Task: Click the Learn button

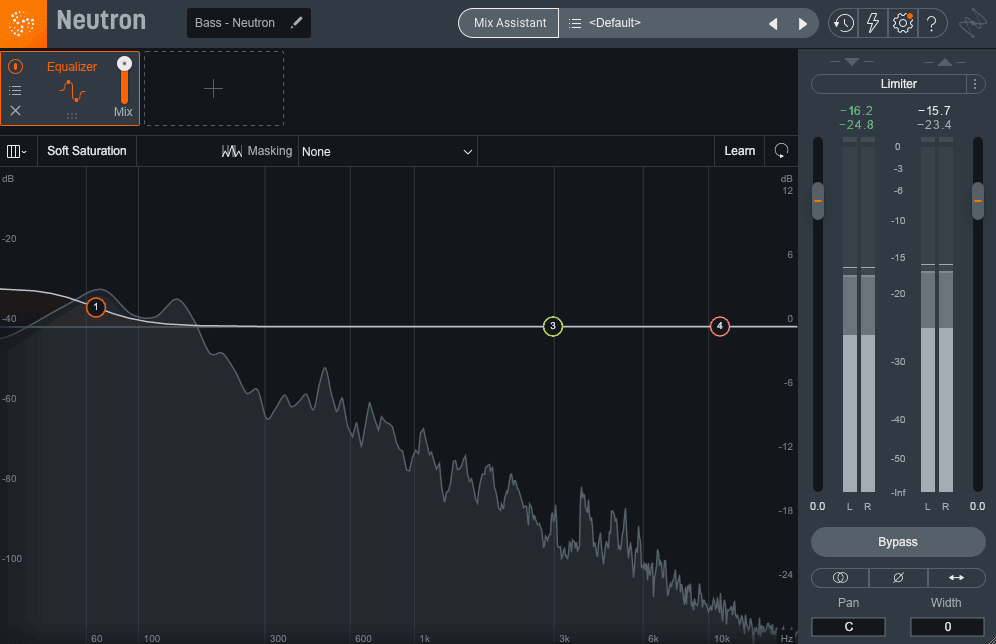Action: tap(739, 151)
